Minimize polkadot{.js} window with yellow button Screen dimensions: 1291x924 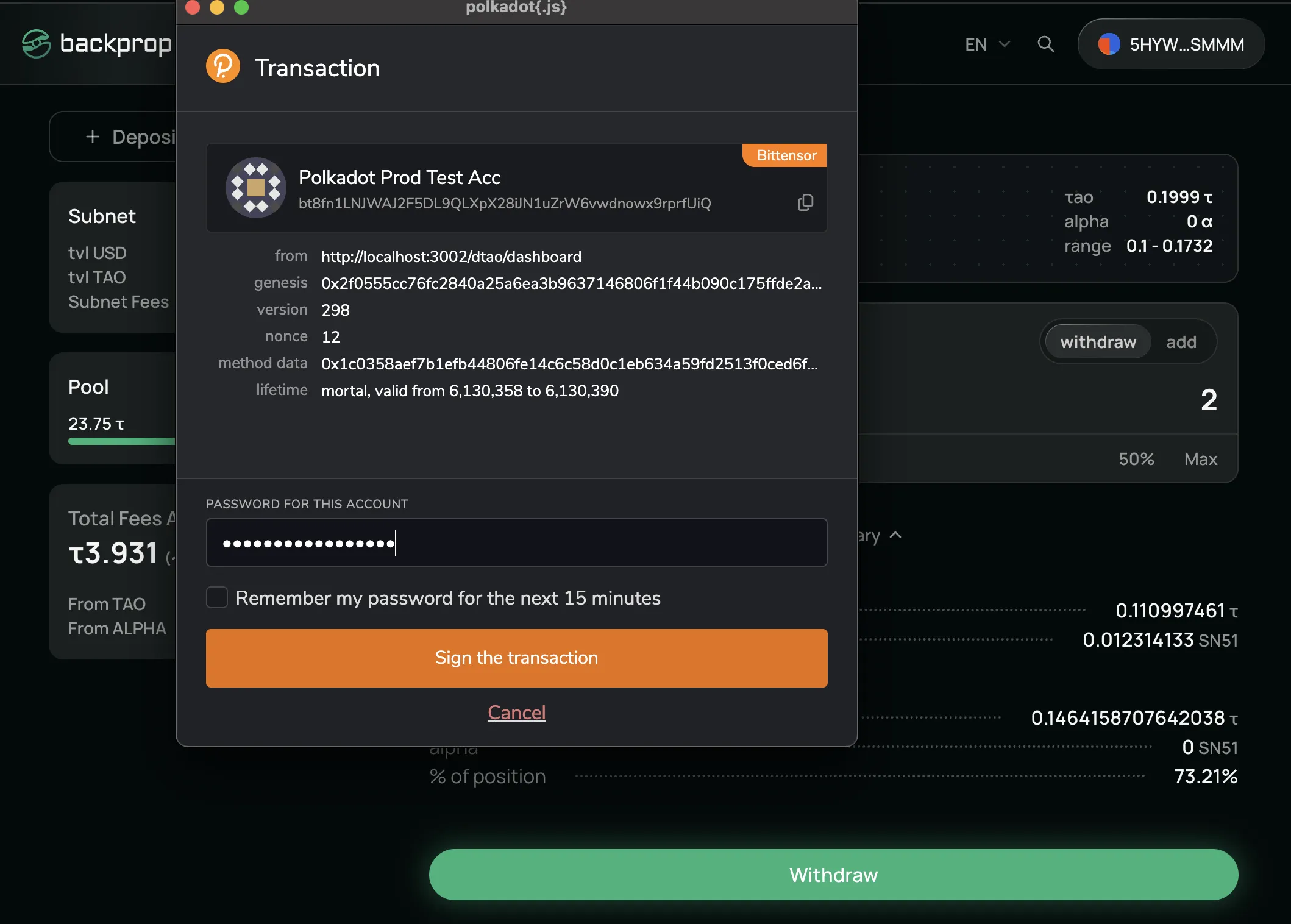(217, 7)
